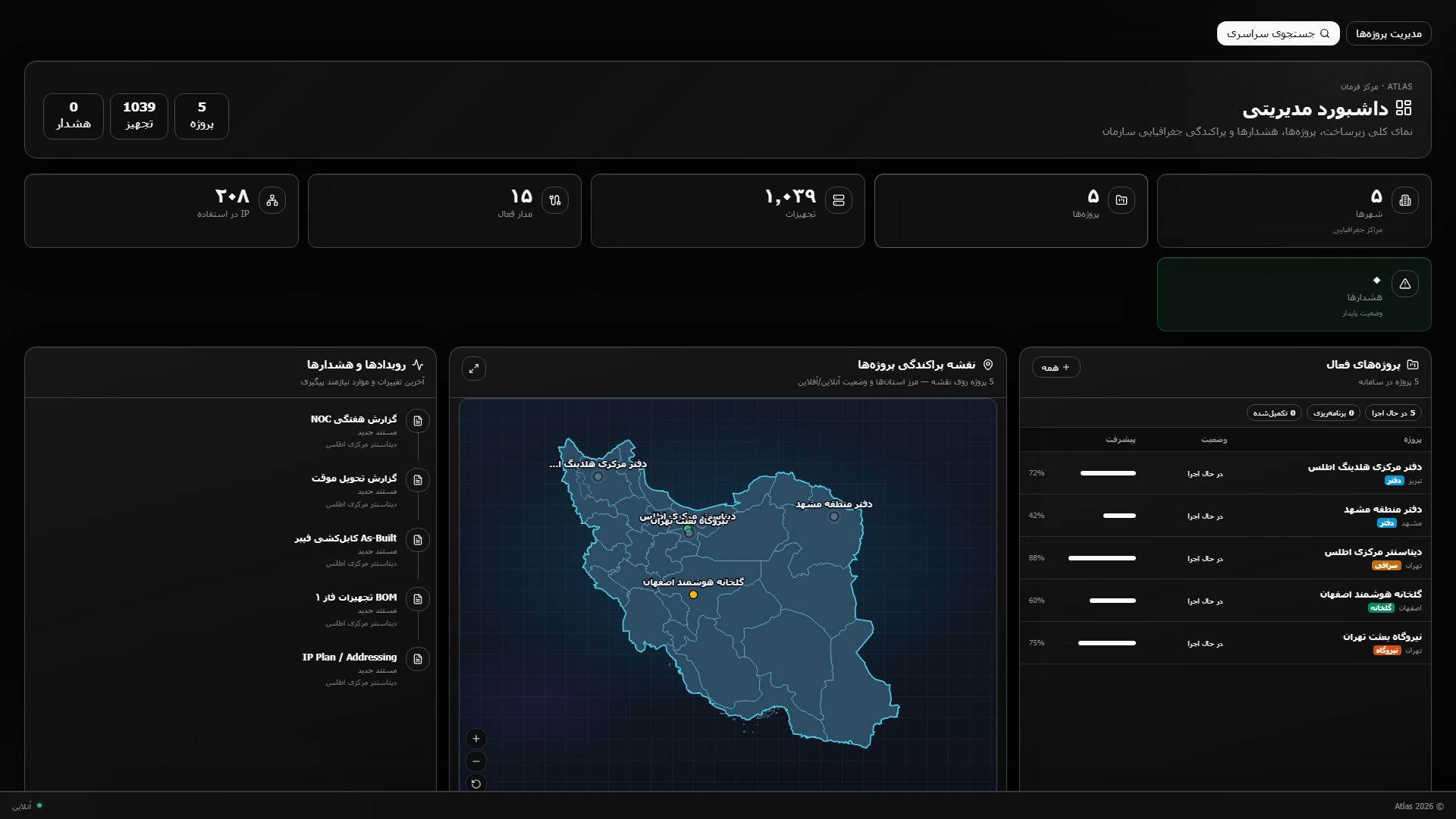Screen dimensions: 1456x819
Task: Expand the map to fullscreen
Action: 474,369
